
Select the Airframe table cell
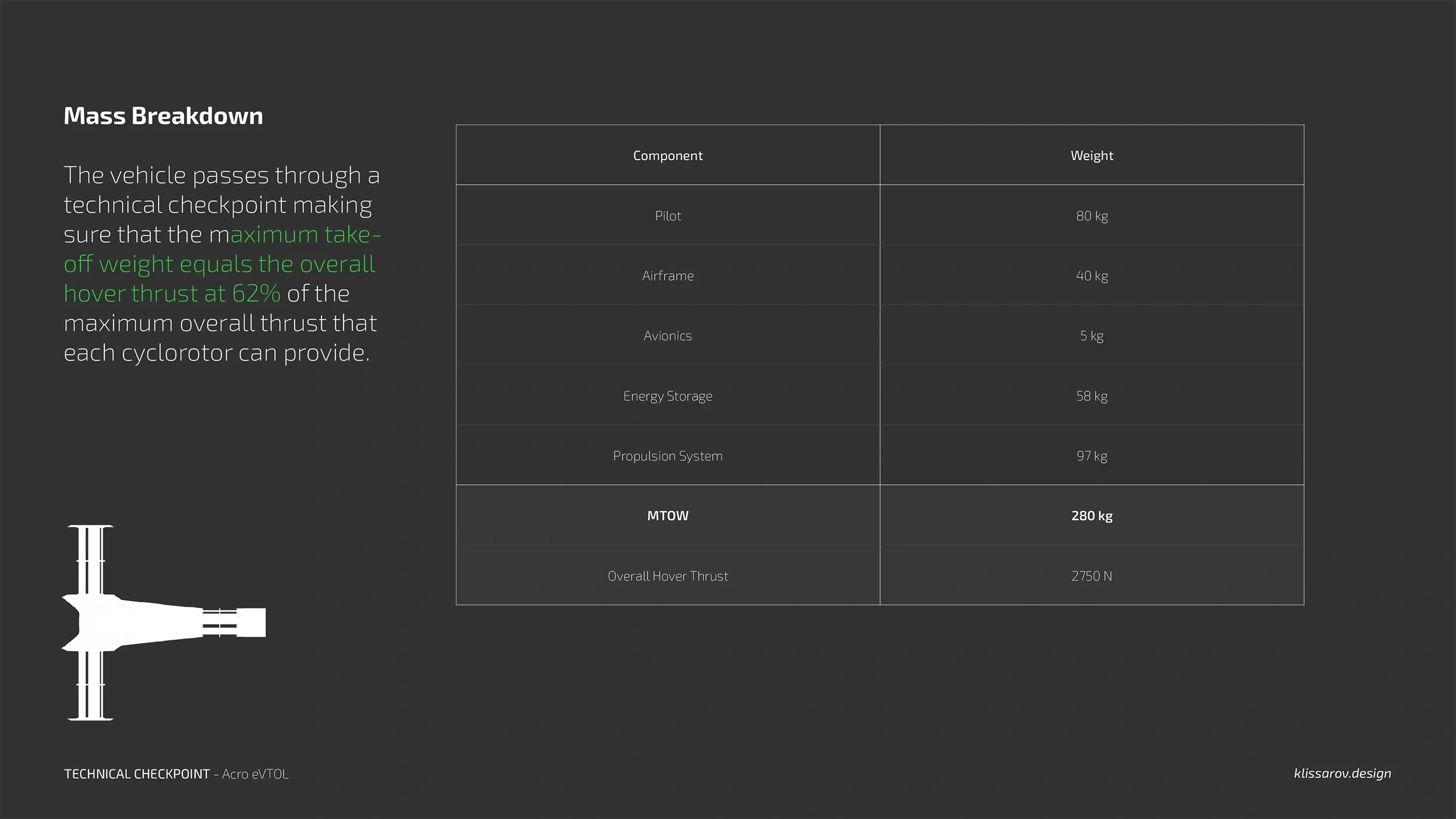667,276
